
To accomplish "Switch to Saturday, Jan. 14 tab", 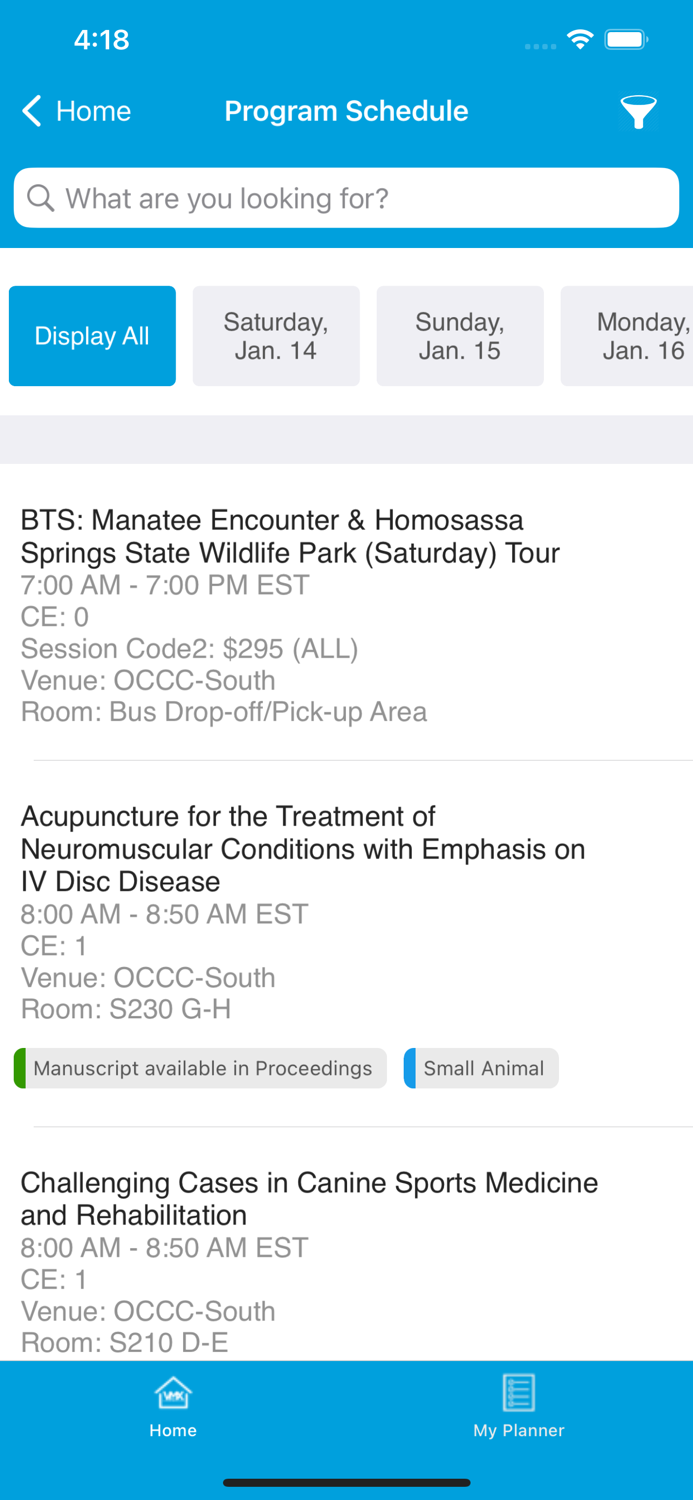I will point(276,336).
